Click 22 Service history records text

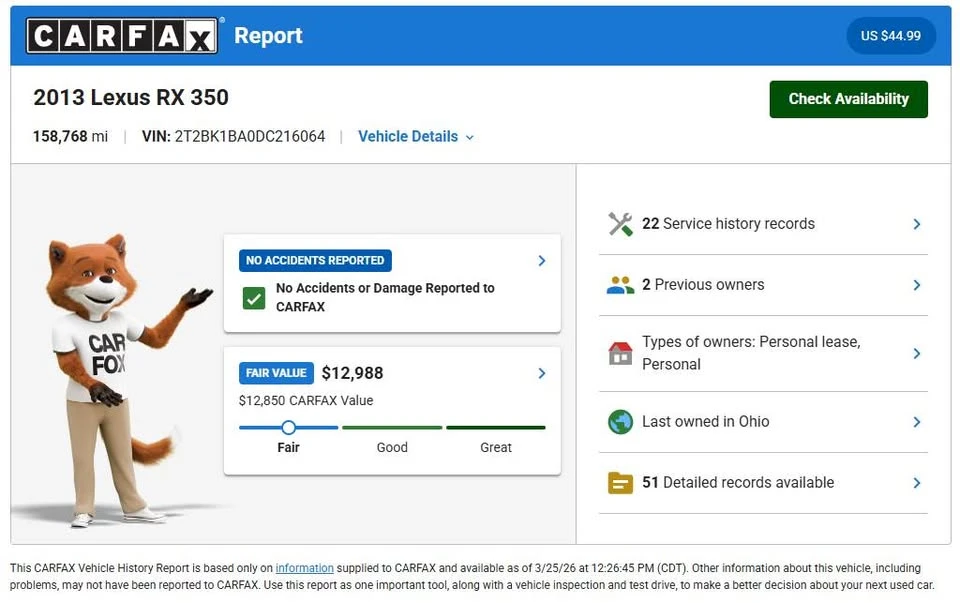pyautogui.click(x=728, y=224)
